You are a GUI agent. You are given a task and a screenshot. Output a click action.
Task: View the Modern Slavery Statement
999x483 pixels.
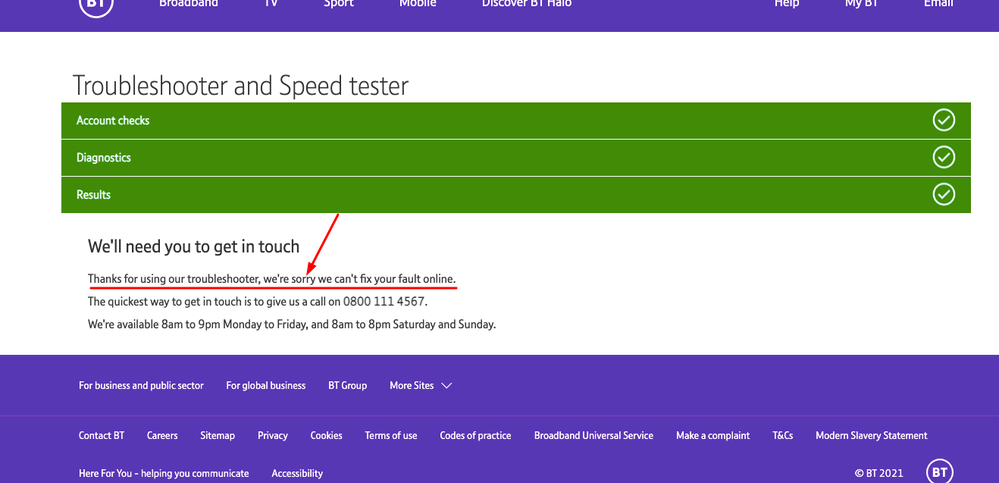pos(871,435)
